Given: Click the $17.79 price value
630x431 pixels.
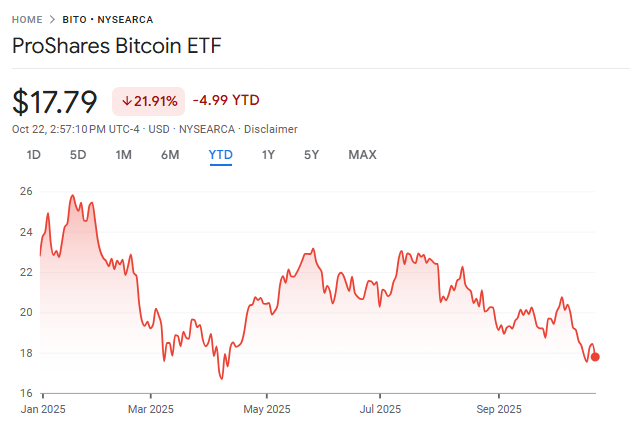Looking at the screenshot, I should point(55,101).
